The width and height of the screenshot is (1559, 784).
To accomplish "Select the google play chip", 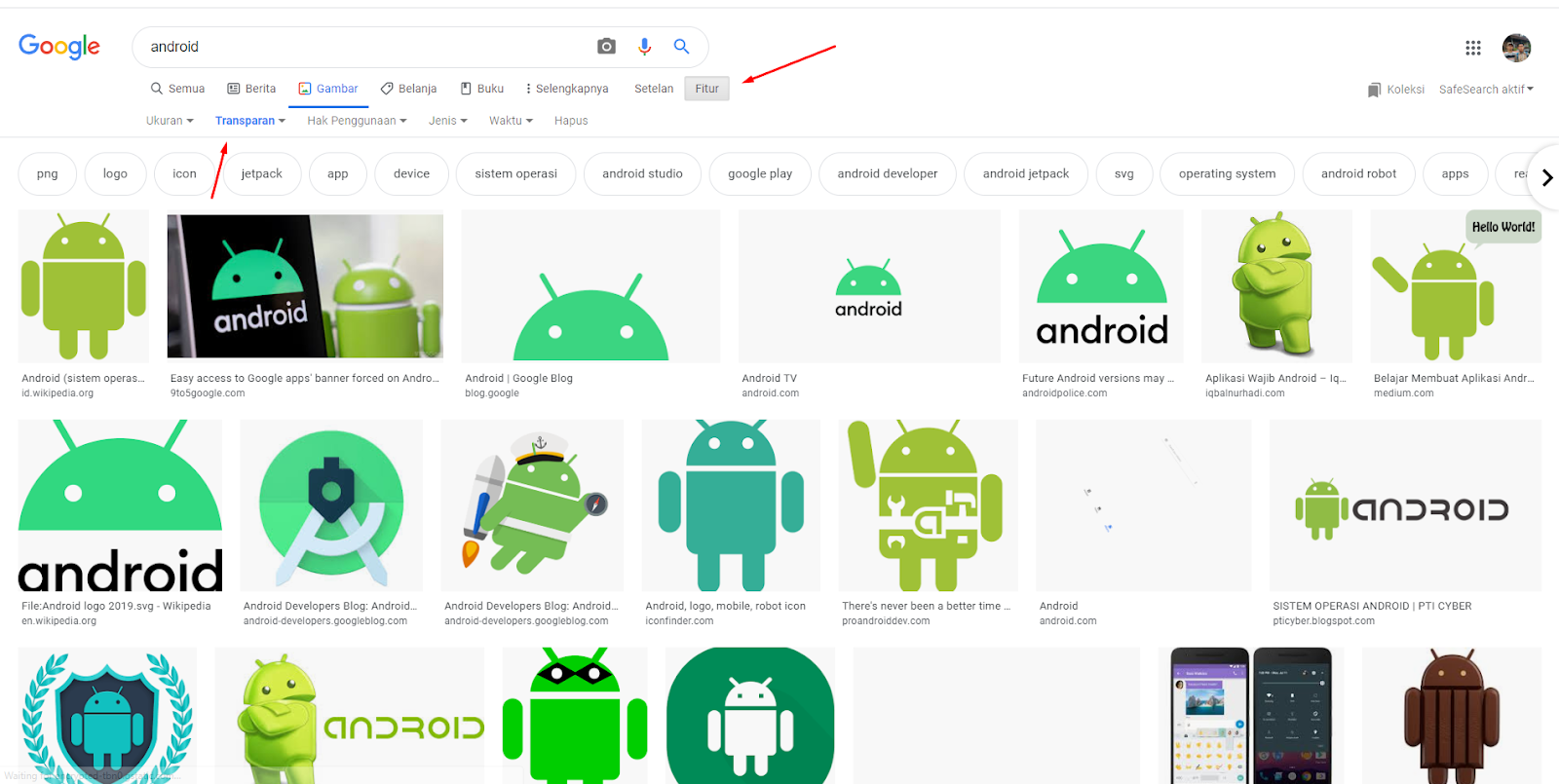I will coord(760,174).
